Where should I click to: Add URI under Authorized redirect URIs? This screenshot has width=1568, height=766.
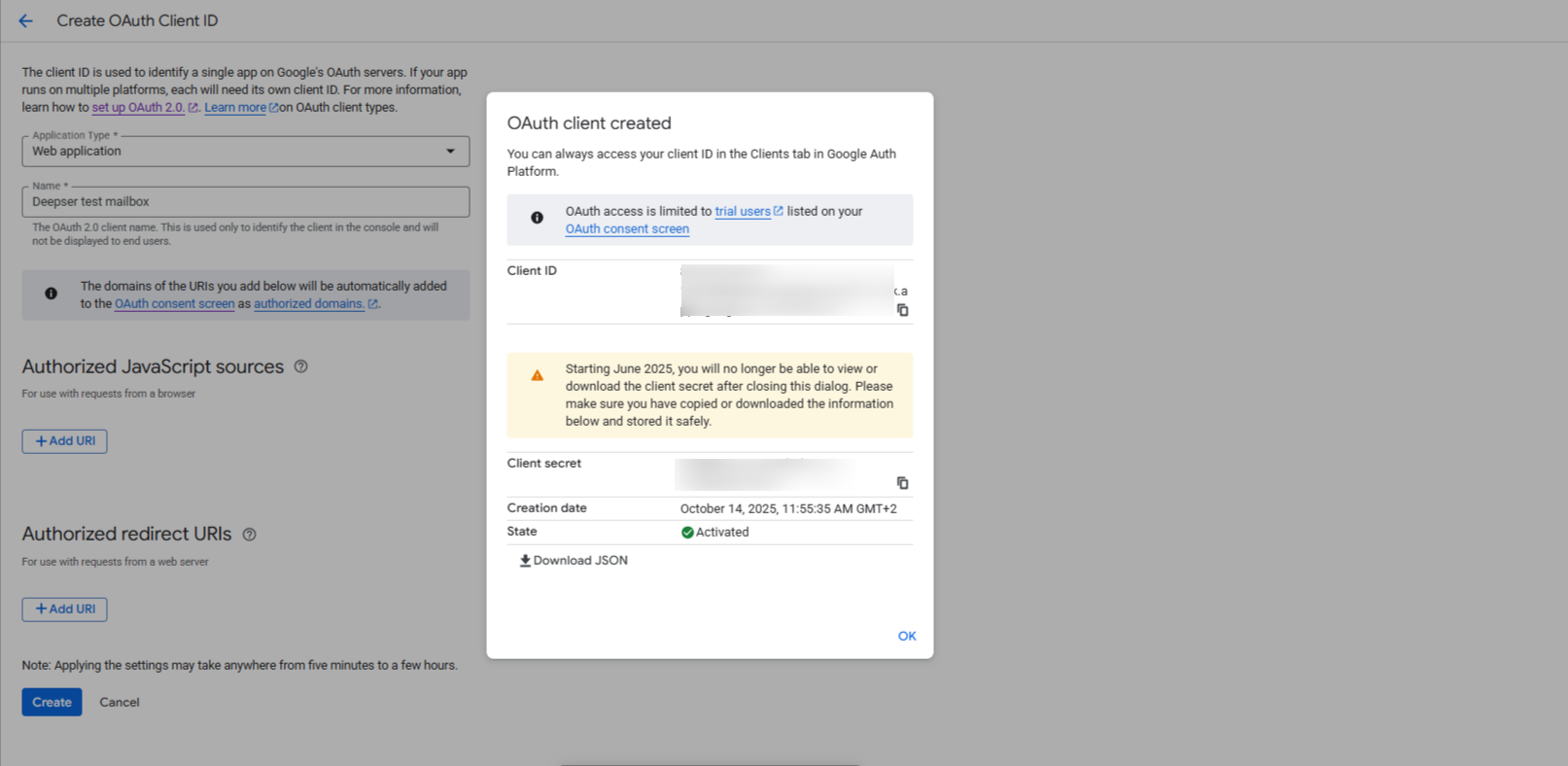[65, 609]
